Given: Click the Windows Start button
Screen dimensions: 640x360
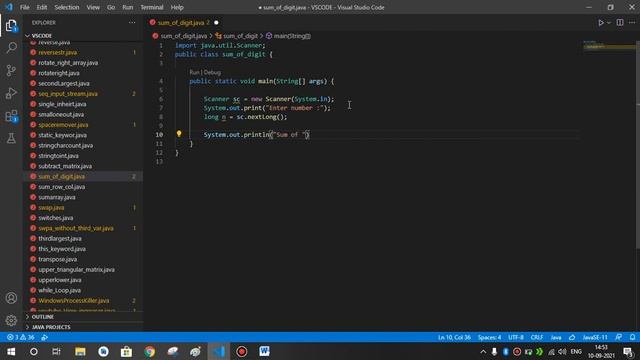Looking at the screenshot, I should 11,351.
